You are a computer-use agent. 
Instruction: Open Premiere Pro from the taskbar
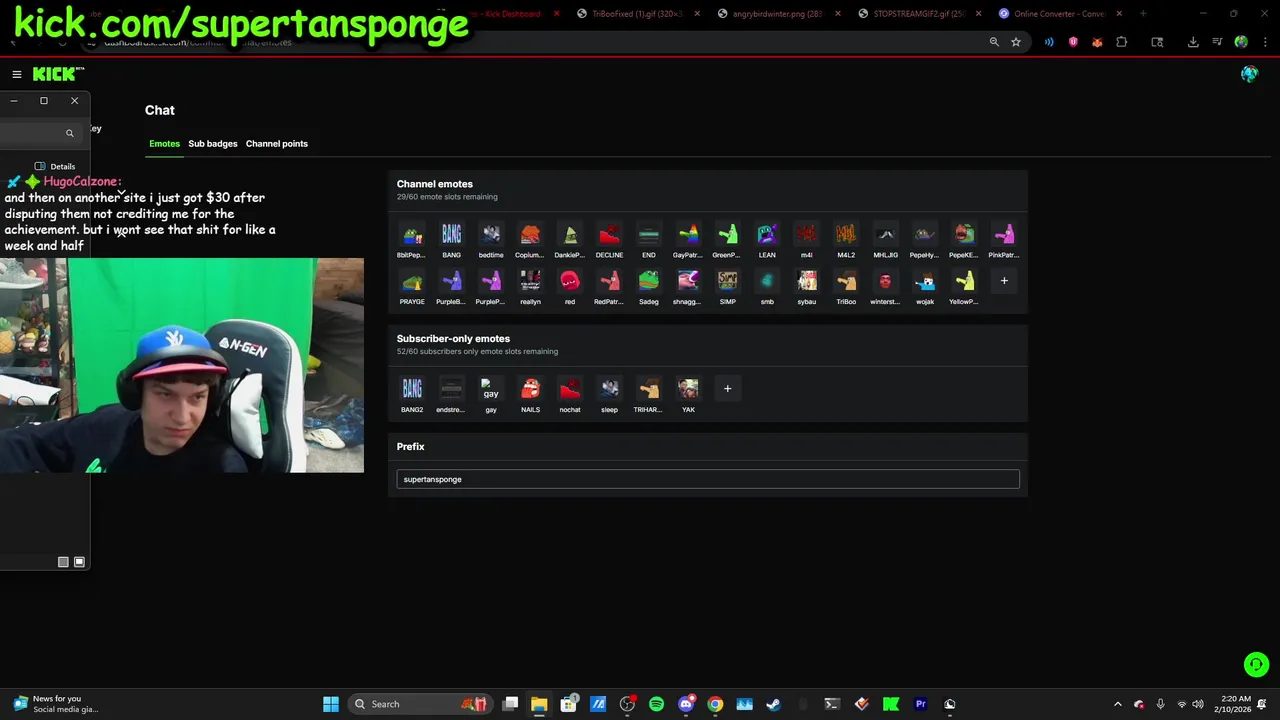coord(920,704)
